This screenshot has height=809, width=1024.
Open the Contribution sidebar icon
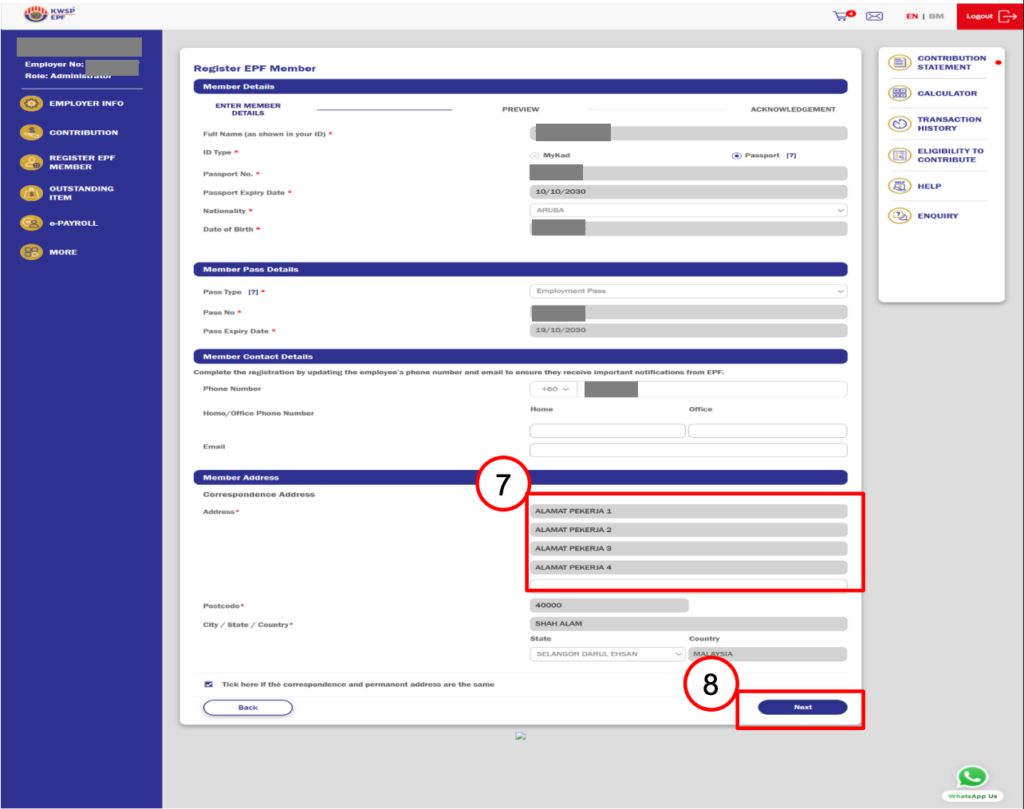(x=32, y=132)
